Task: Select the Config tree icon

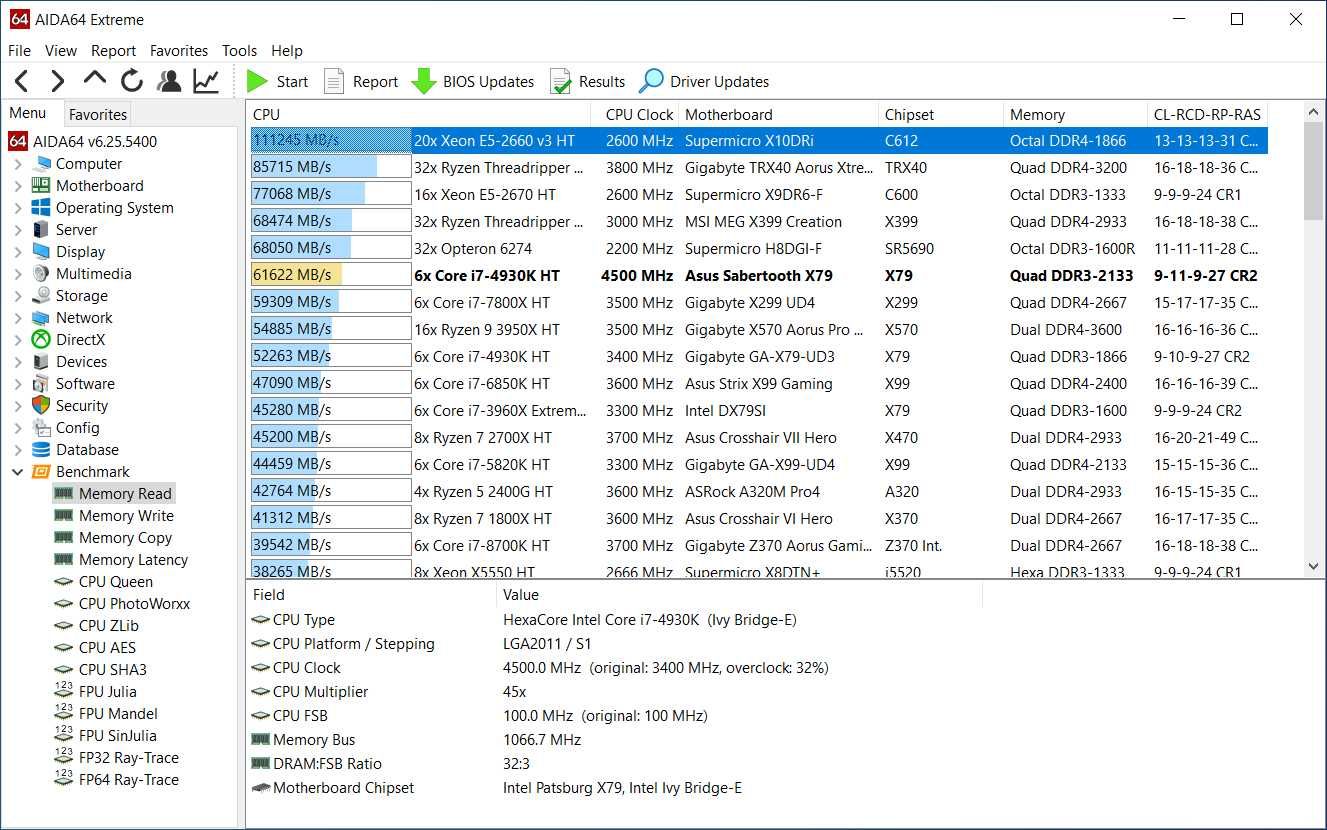Action: click(x=41, y=427)
